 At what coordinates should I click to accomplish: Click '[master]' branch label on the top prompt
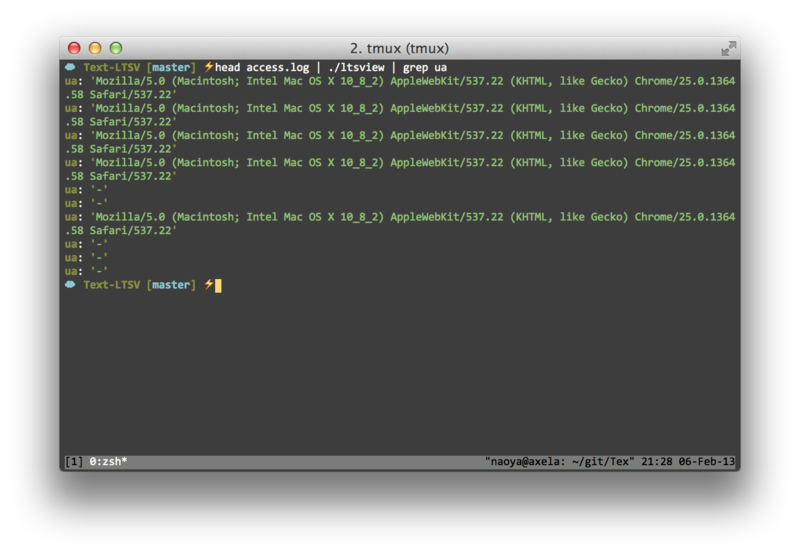pyautogui.click(x=171, y=67)
